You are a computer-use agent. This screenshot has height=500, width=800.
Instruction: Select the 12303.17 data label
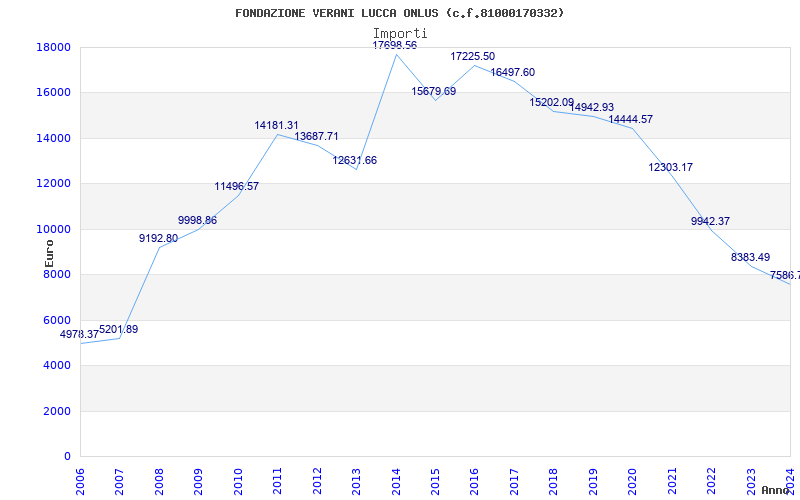click(670, 167)
